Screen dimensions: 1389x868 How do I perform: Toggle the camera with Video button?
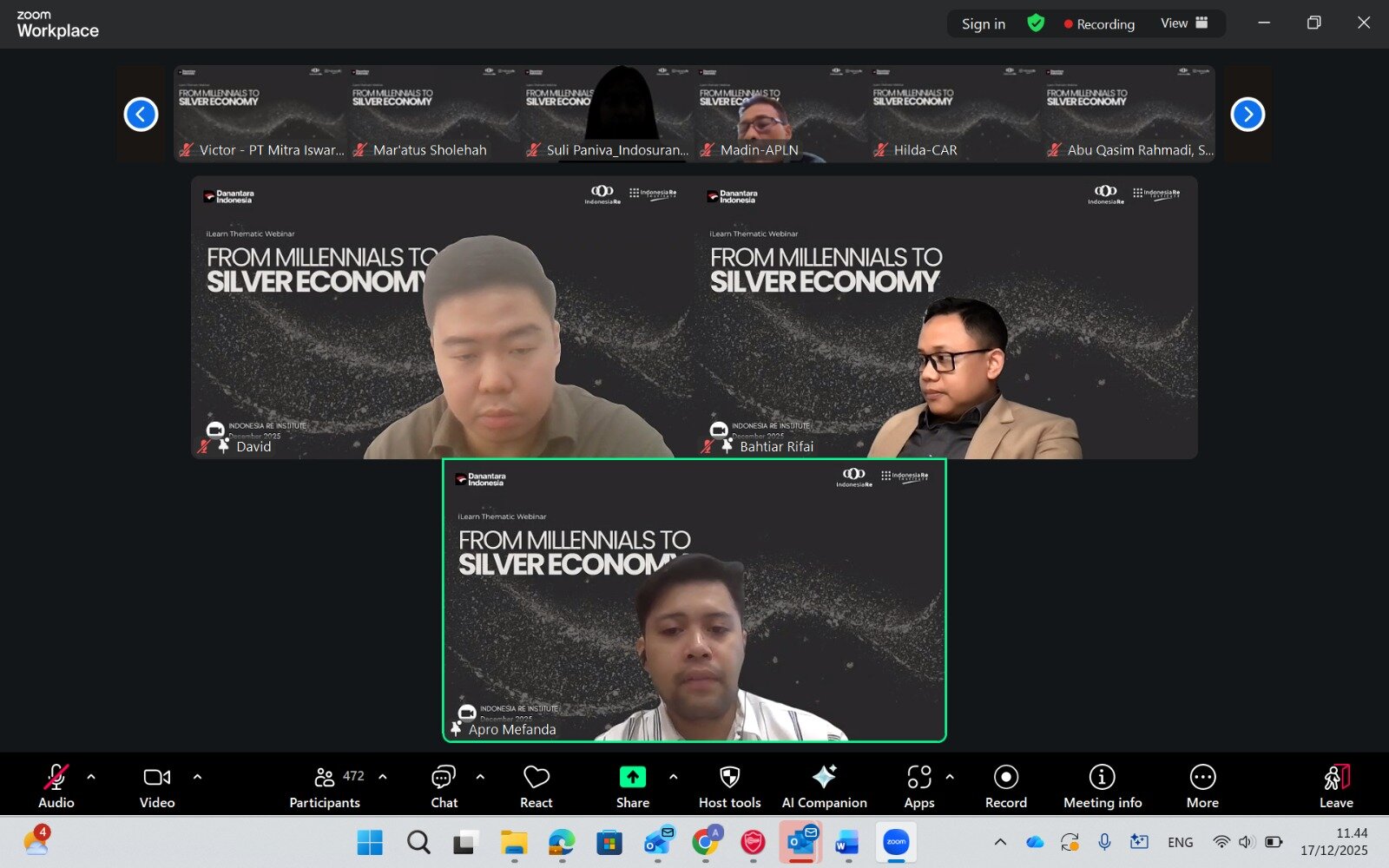coord(157,786)
